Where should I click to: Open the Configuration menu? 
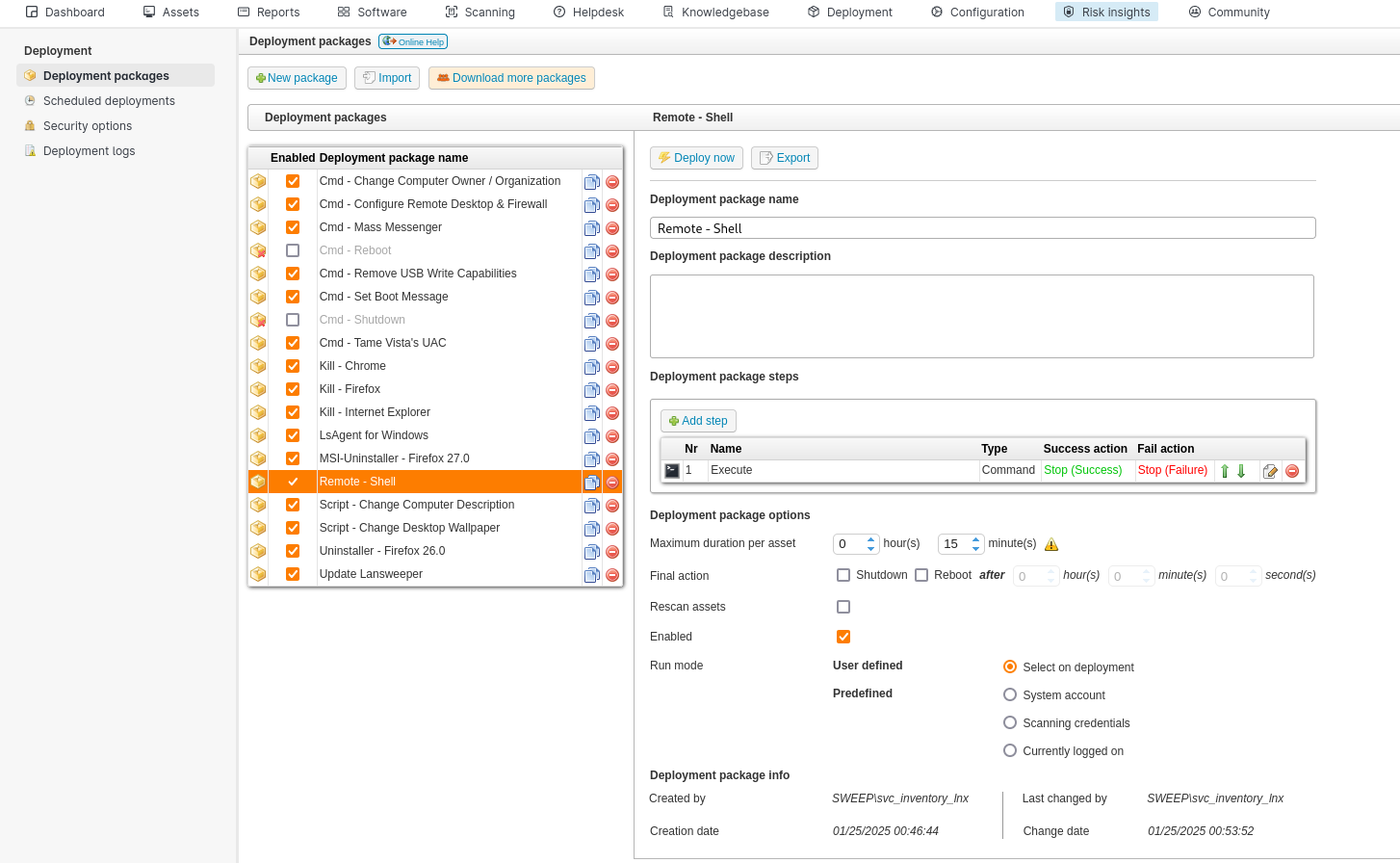pos(977,13)
